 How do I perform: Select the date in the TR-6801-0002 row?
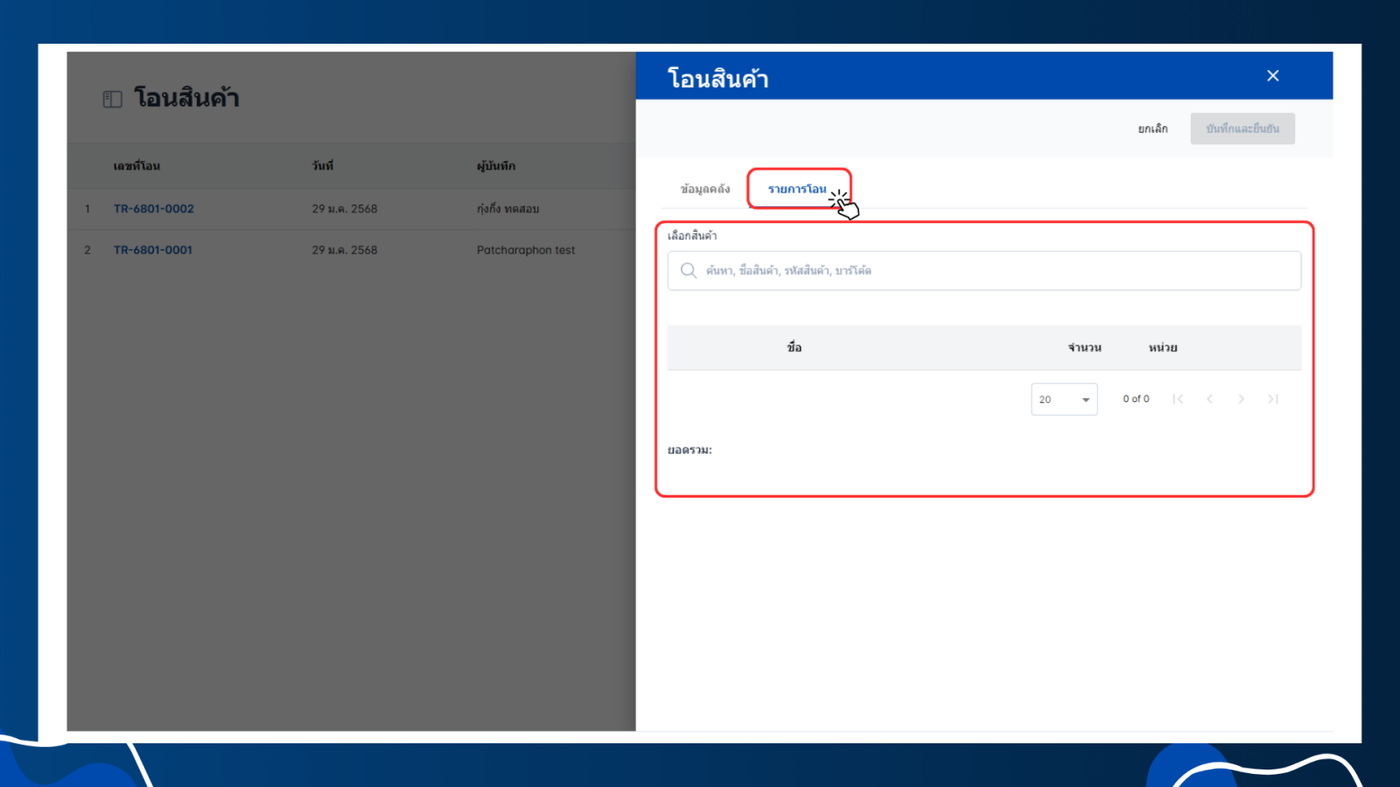345,209
